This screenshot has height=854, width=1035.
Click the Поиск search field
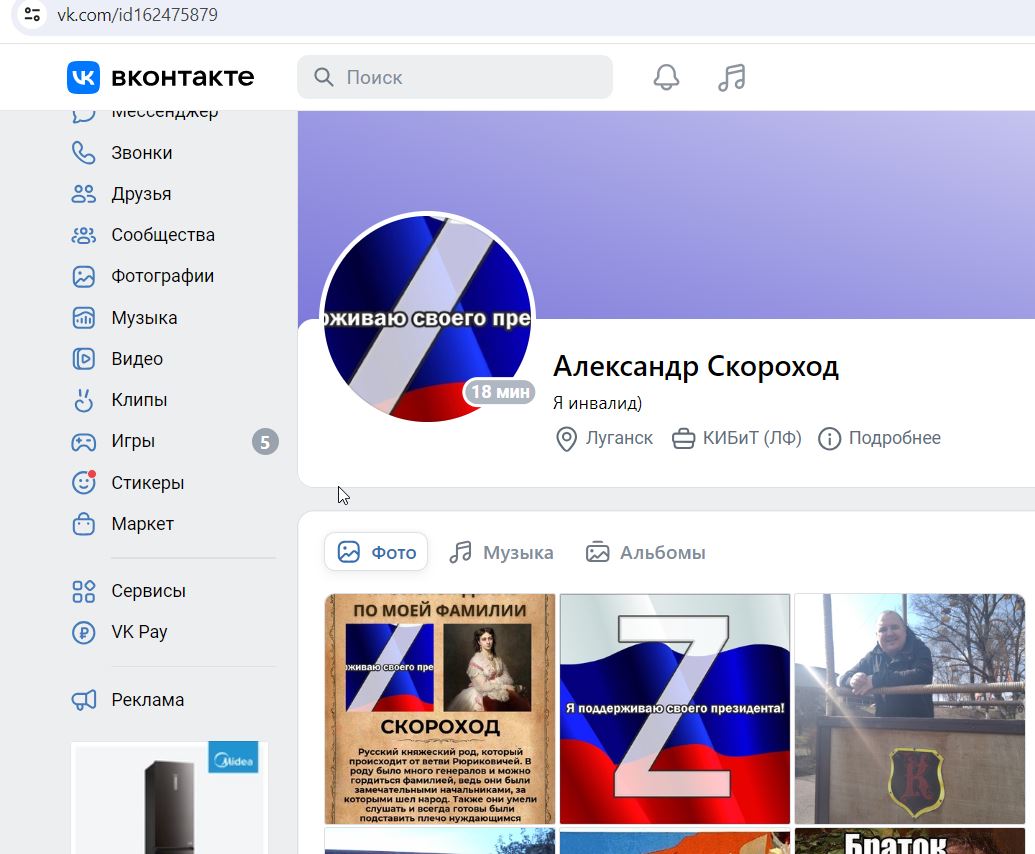tap(454, 76)
